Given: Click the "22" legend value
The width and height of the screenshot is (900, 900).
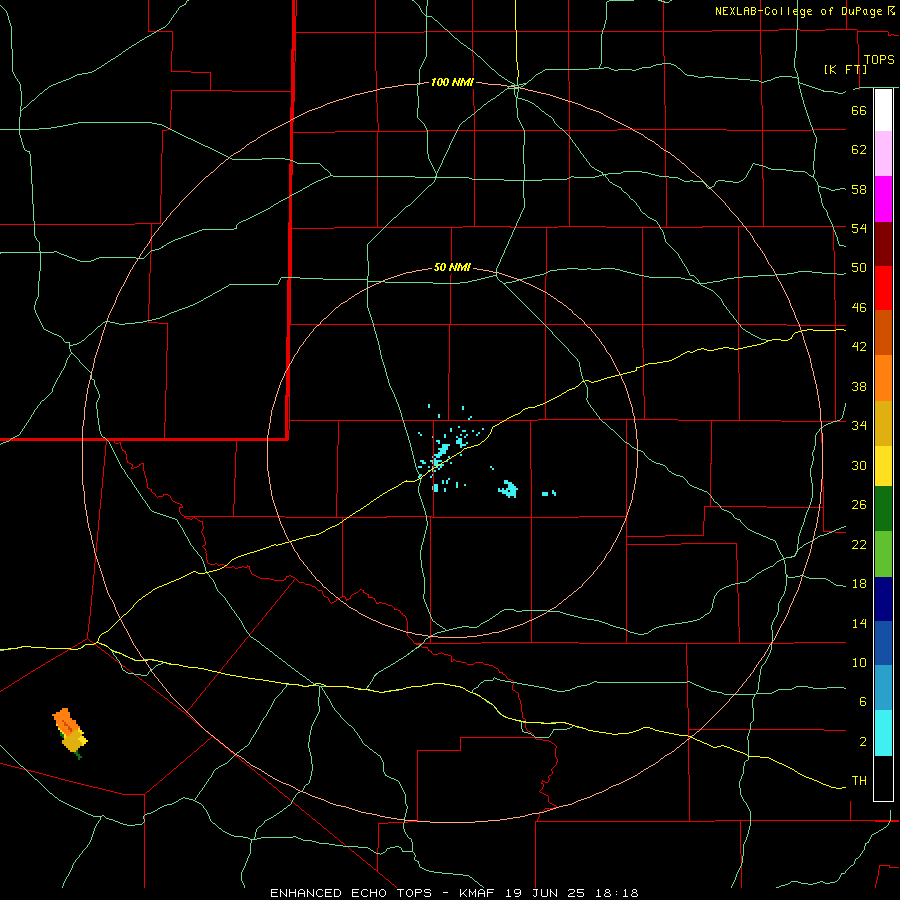Looking at the screenshot, I should point(859,544).
